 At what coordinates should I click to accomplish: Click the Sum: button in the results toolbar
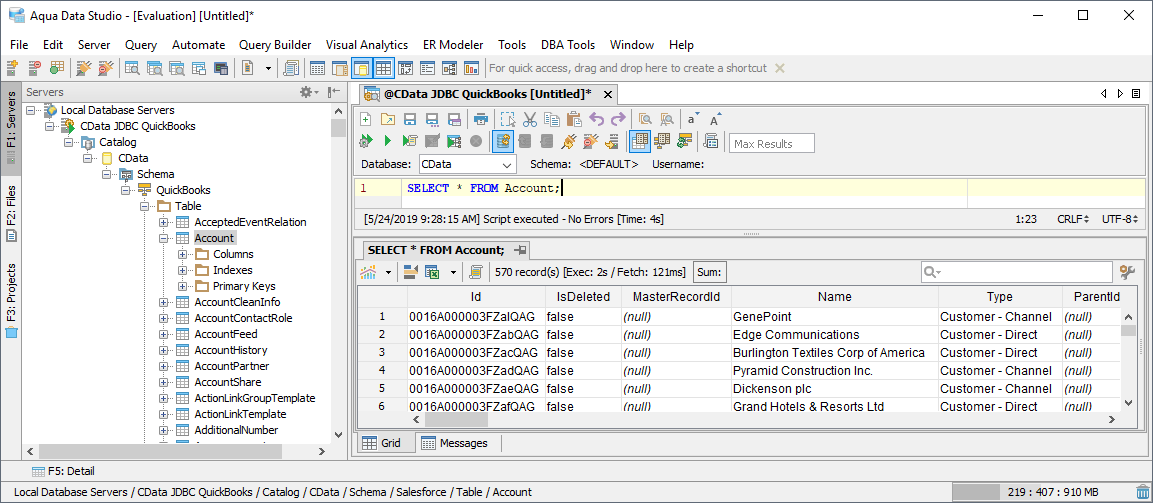[x=710, y=272]
